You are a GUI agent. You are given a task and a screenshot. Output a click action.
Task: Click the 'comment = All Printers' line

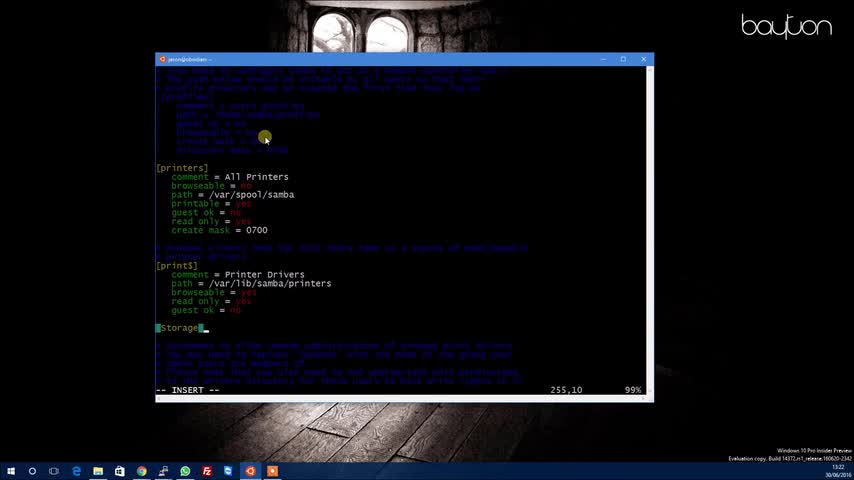tap(230, 177)
